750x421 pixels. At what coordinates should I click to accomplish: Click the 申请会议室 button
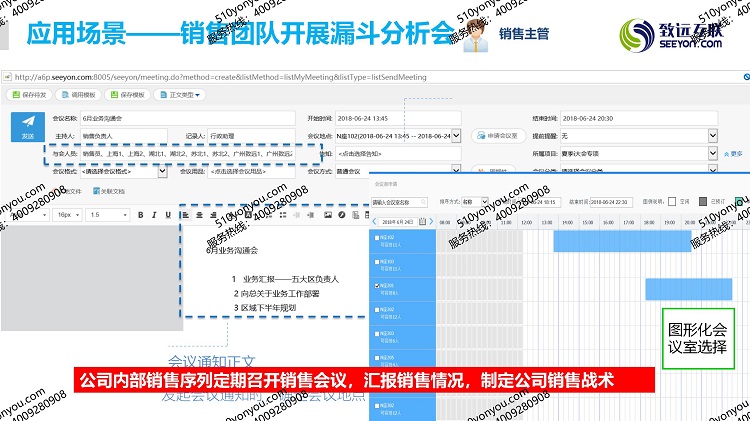(x=498, y=135)
